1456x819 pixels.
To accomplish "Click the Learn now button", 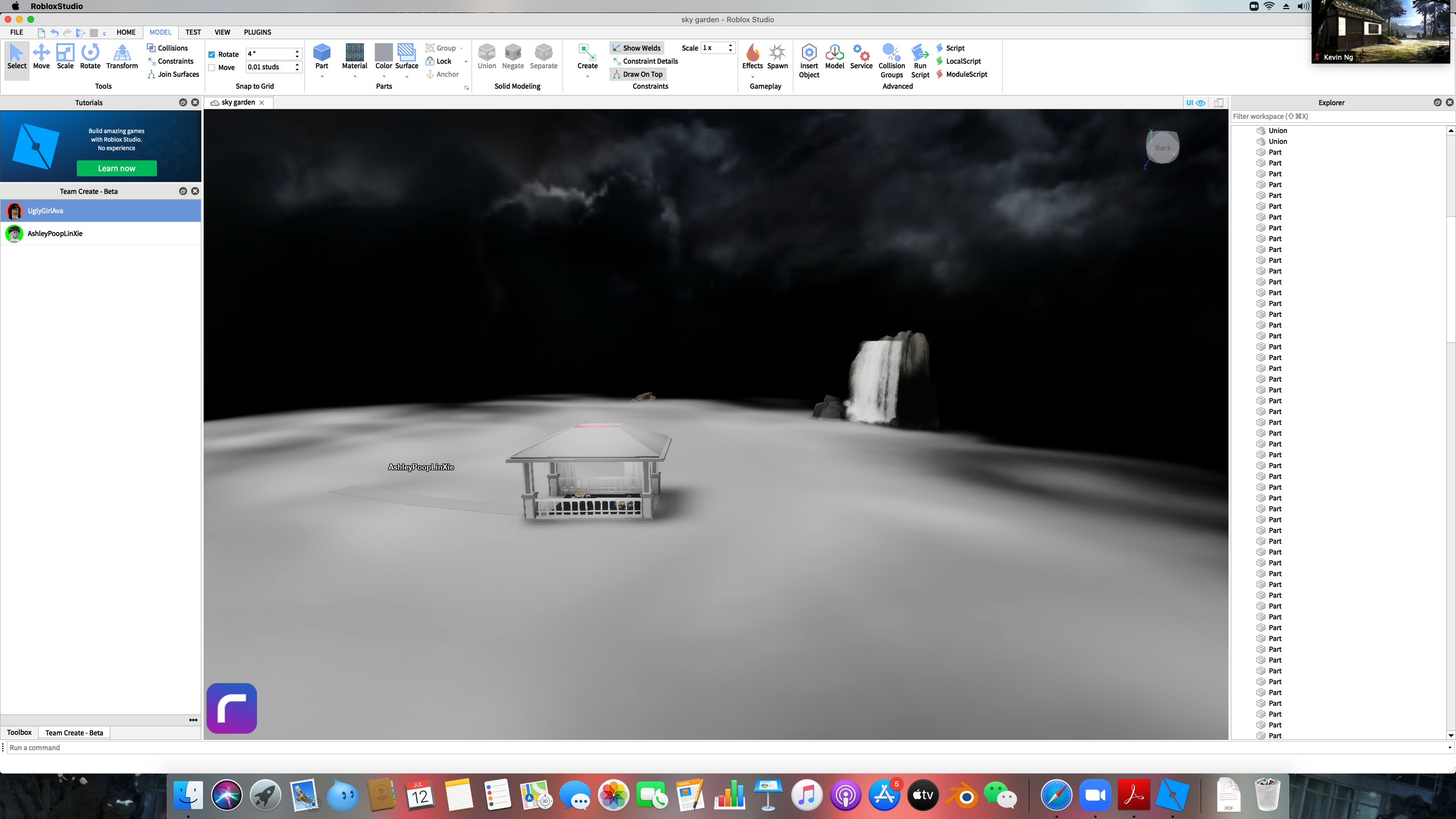I will pyautogui.click(x=117, y=168).
